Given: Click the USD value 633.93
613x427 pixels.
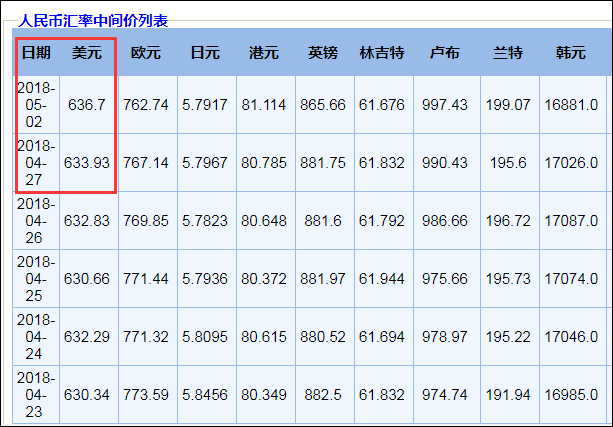Looking at the screenshot, I should (x=87, y=162).
